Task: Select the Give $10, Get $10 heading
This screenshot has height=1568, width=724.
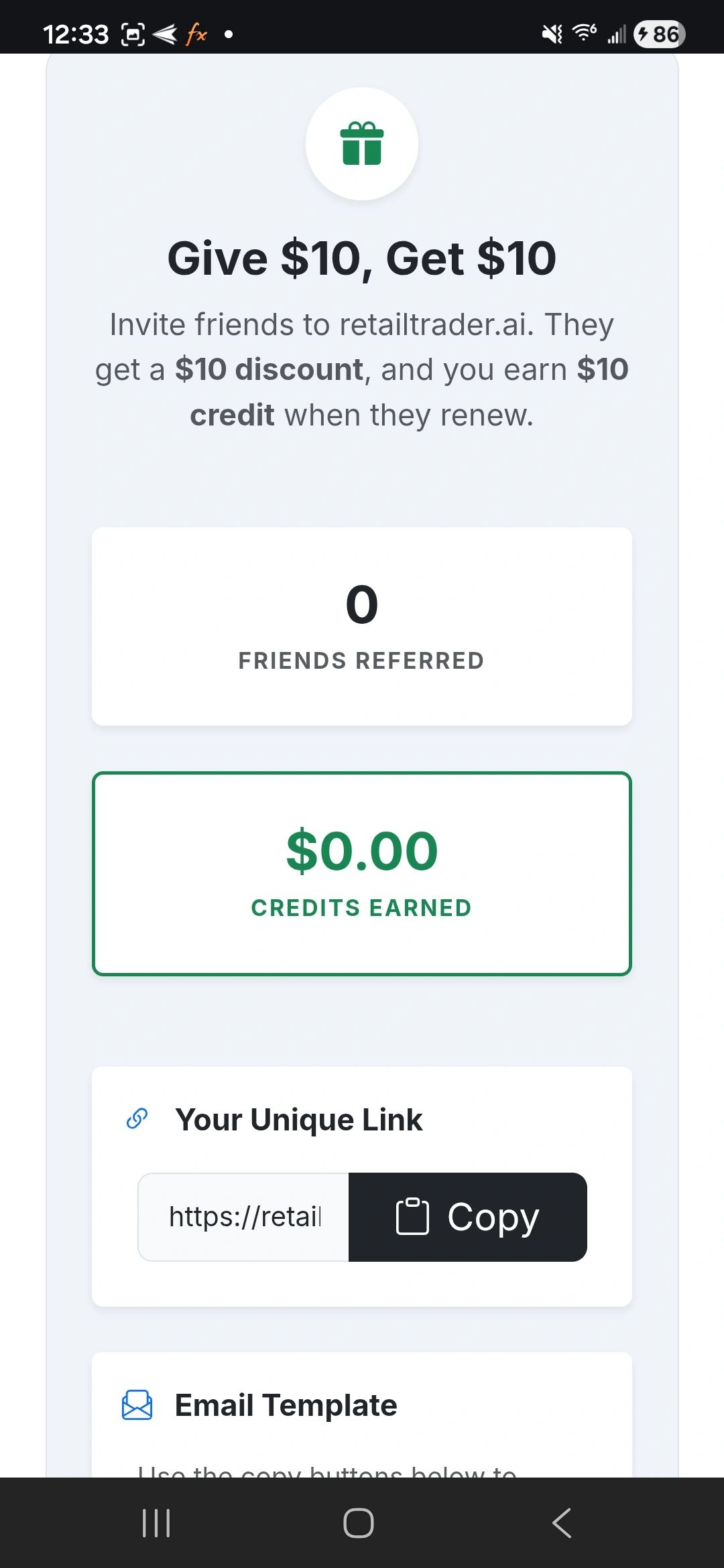Action: pyautogui.click(x=361, y=257)
